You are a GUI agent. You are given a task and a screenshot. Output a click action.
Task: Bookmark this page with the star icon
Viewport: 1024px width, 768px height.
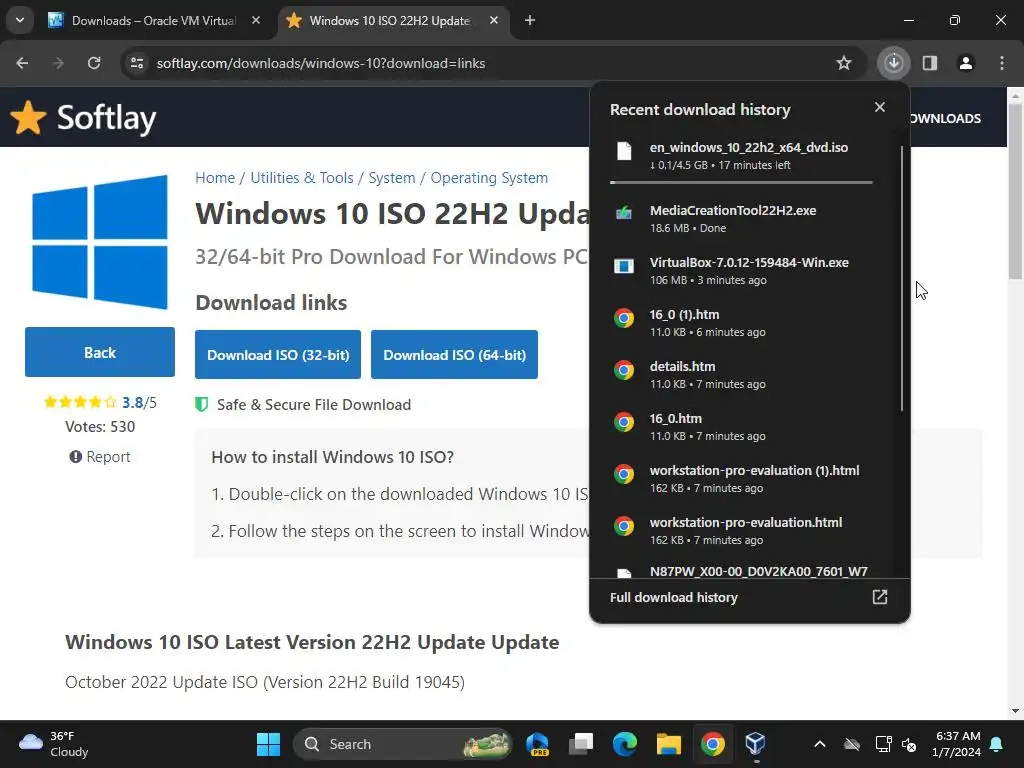pos(844,63)
